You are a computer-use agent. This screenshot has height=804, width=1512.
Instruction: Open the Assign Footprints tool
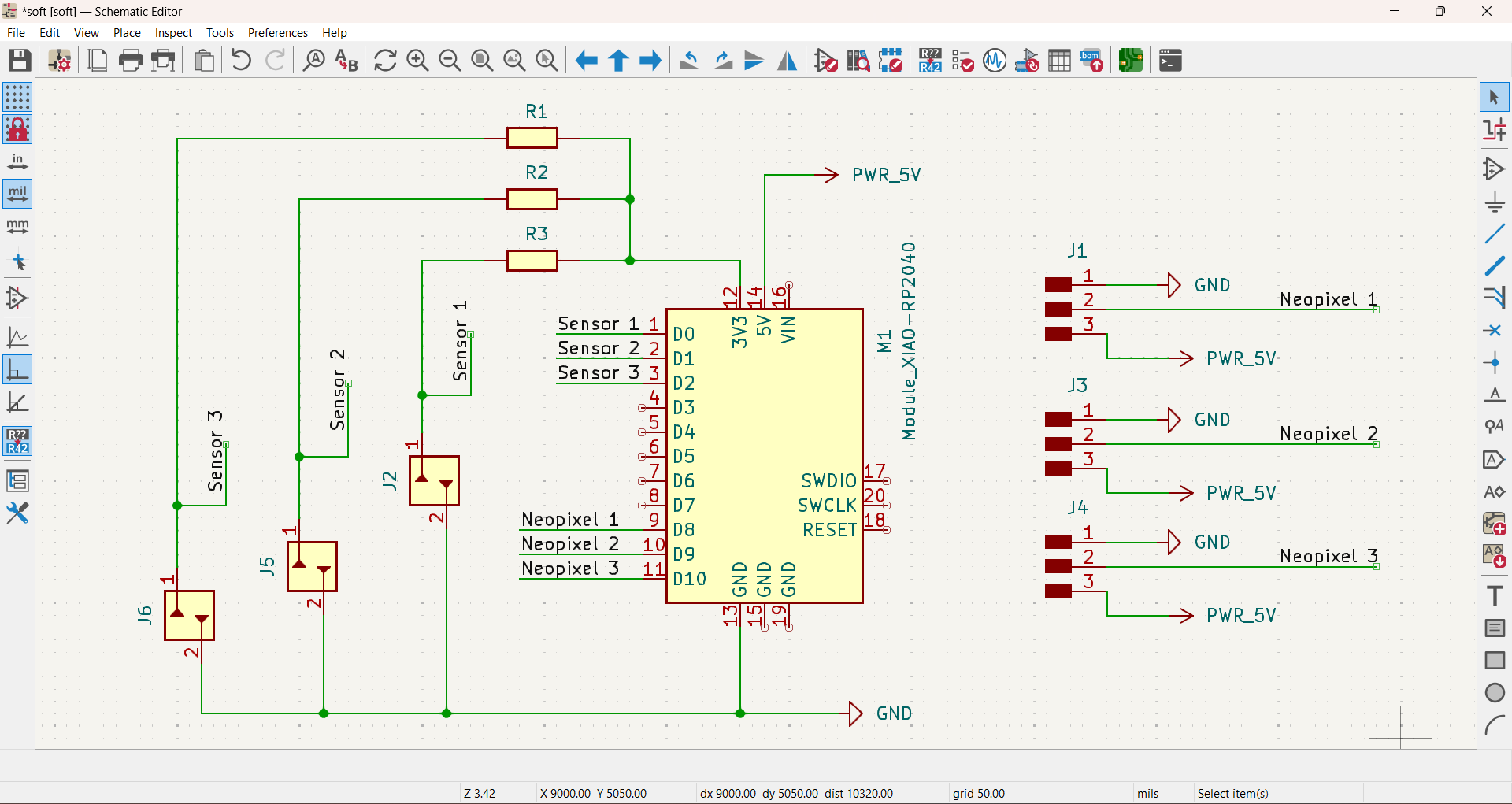click(1027, 60)
